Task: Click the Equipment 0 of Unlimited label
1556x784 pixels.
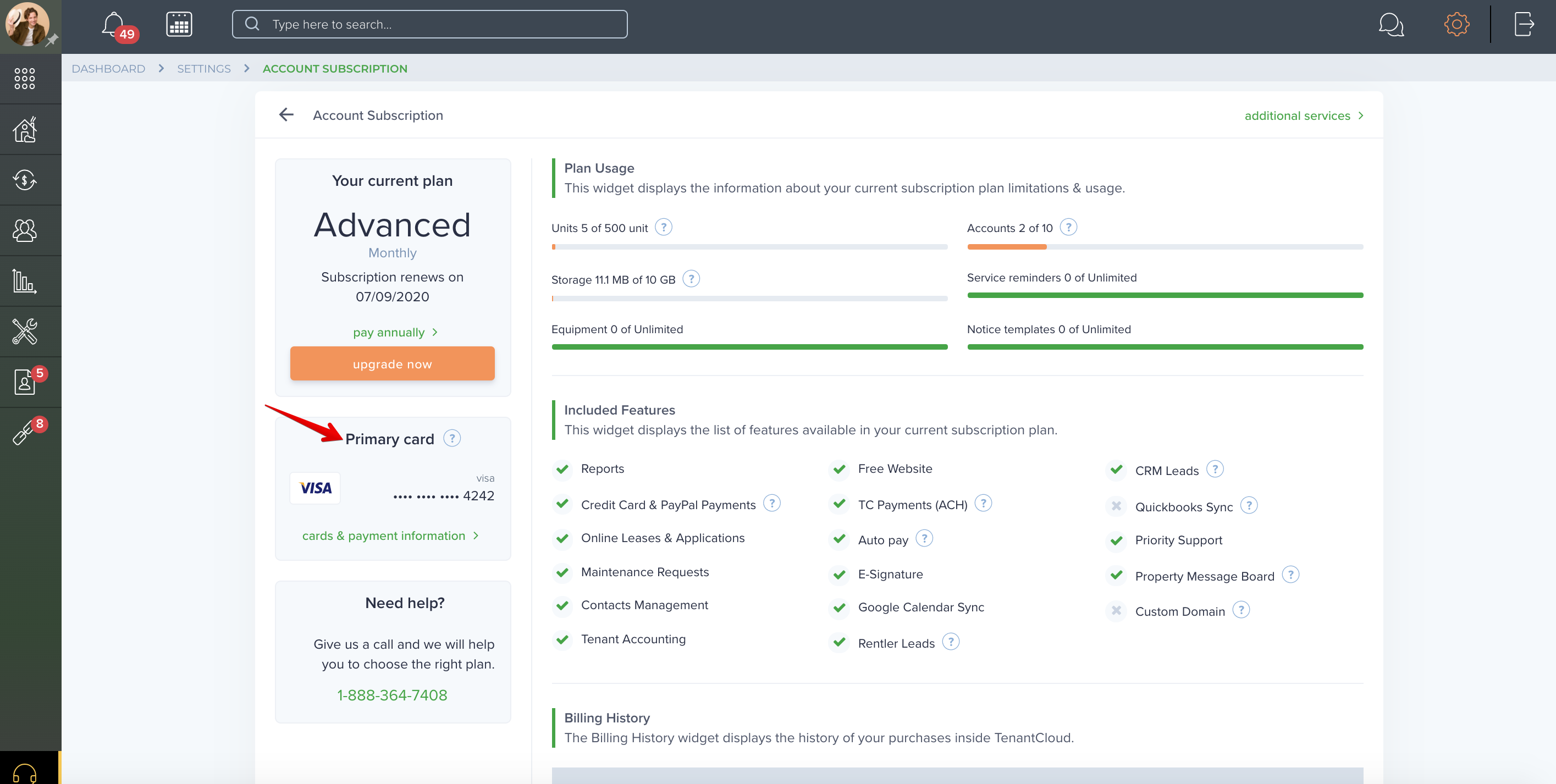Action: [617, 329]
